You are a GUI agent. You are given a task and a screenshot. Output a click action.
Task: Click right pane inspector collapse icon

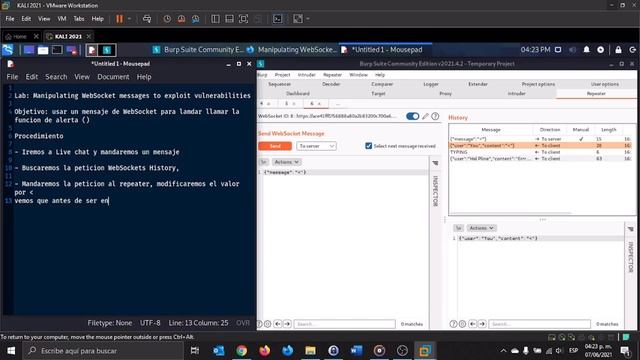pos(631,229)
